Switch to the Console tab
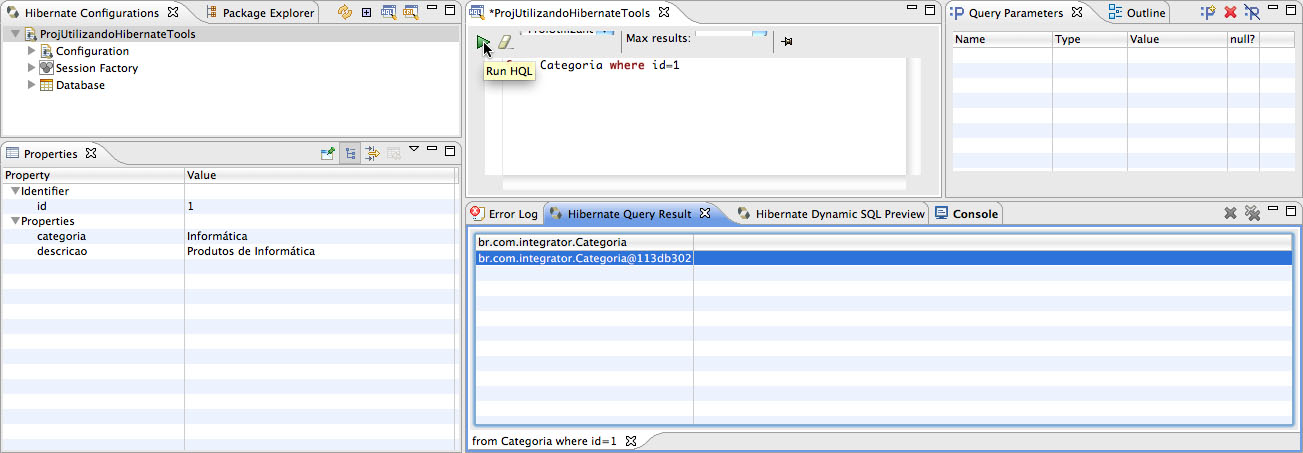1303x453 pixels. 966,213
